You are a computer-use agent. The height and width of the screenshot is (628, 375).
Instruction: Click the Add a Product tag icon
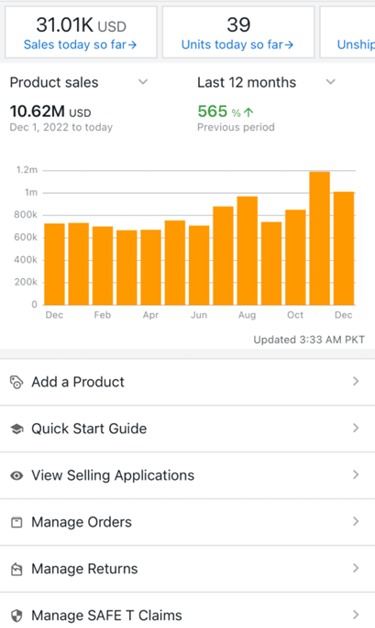16,382
